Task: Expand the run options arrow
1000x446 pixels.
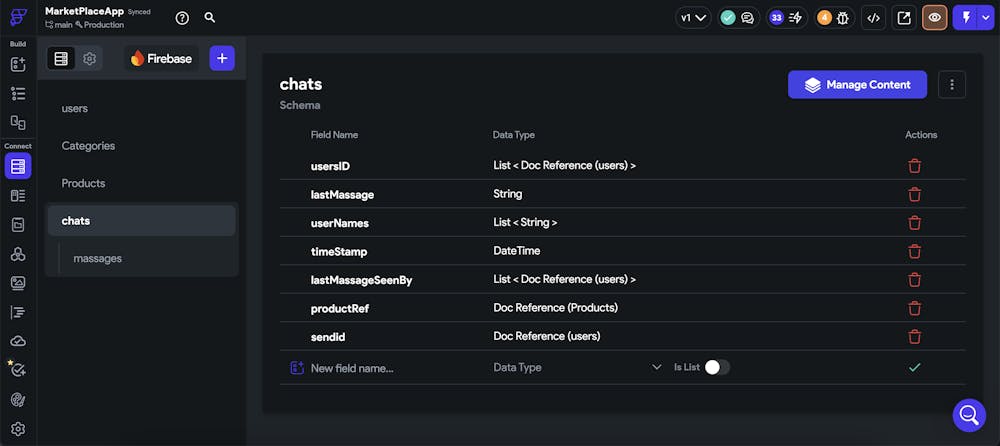Action: 987,18
